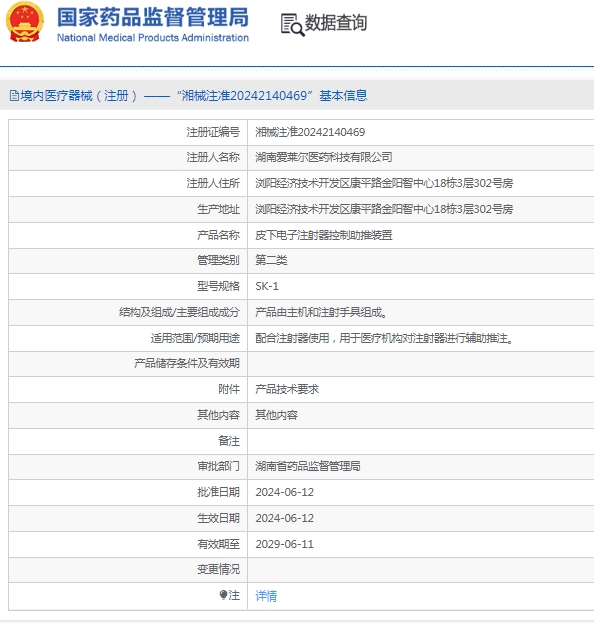Click the 型号规格 label

(219, 286)
